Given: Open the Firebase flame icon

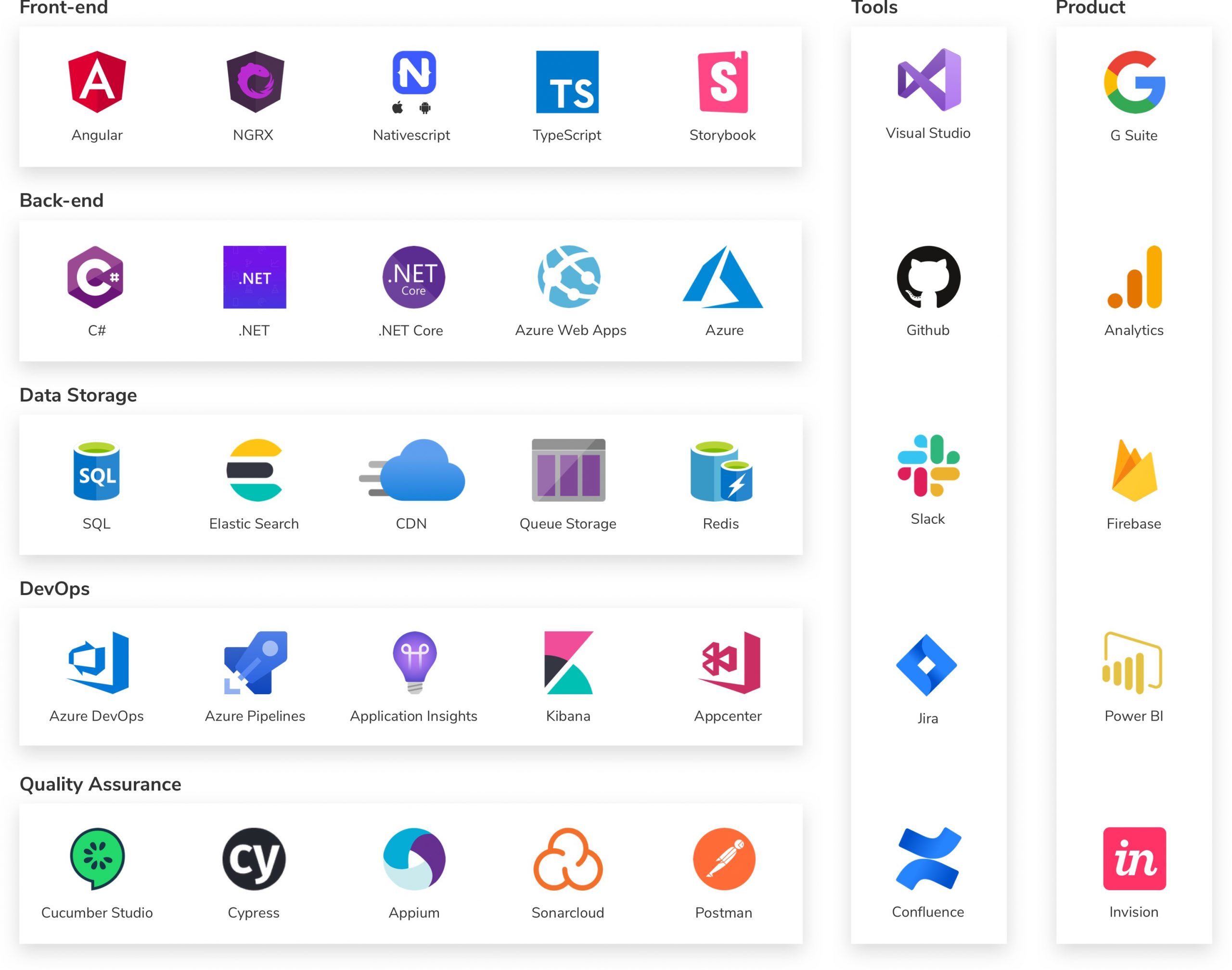Looking at the screenshot, I should [1134, 470].
